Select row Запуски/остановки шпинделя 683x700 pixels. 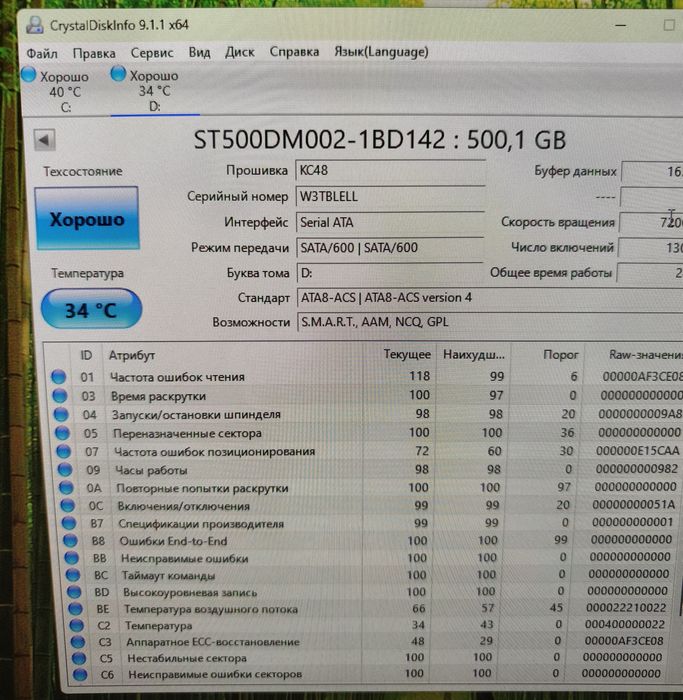367,414
